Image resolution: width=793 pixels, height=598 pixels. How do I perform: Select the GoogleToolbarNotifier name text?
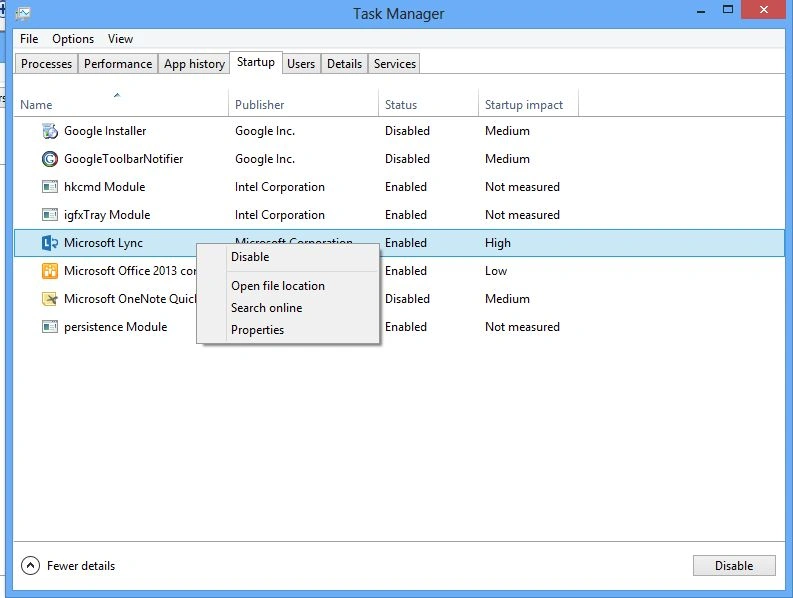(x=123, y=159)
